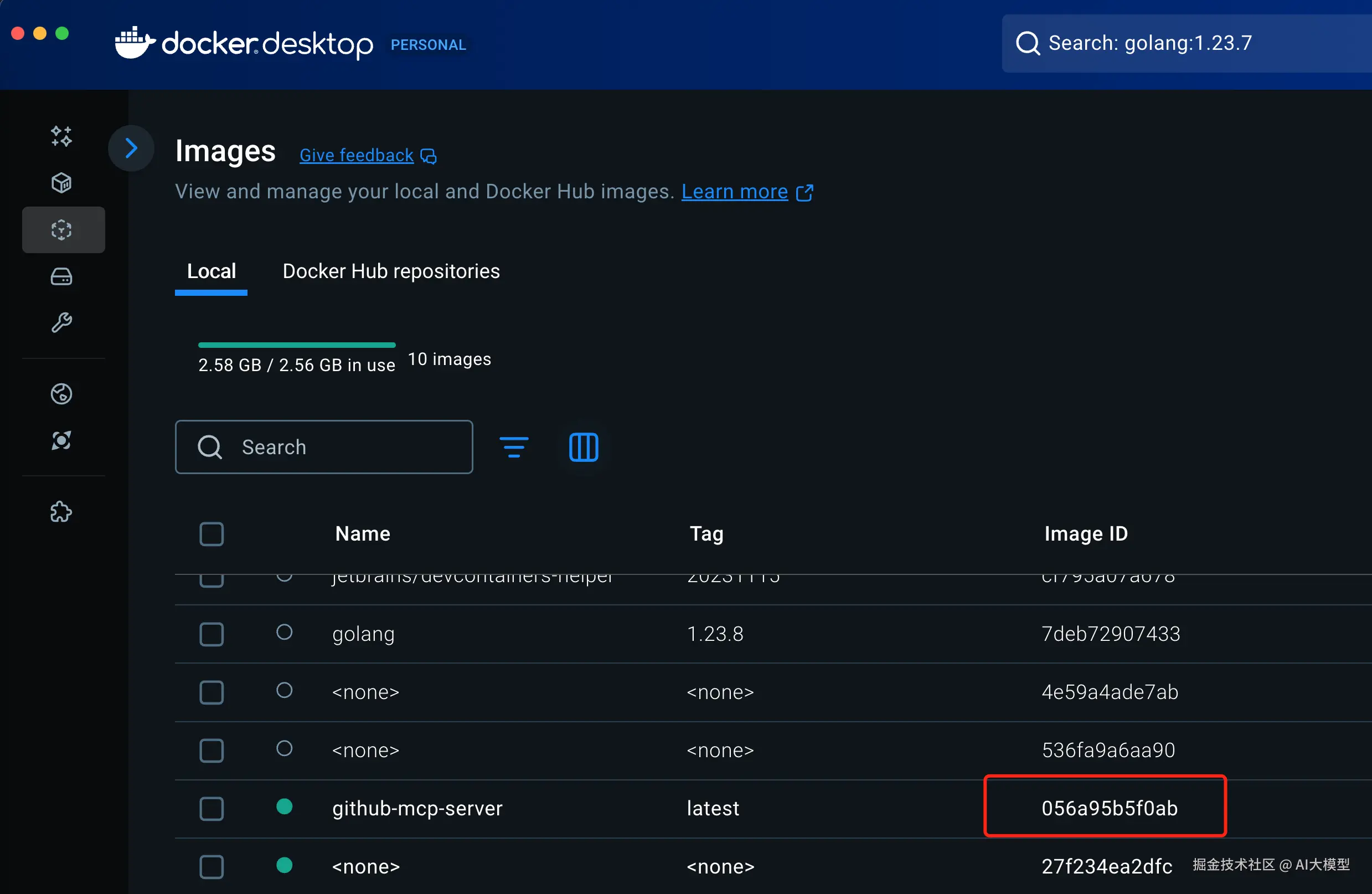The height and width of the screenshot is (894, 1372).
Task: Toggle select-all checkbox in table header
Action: point(212,533)
